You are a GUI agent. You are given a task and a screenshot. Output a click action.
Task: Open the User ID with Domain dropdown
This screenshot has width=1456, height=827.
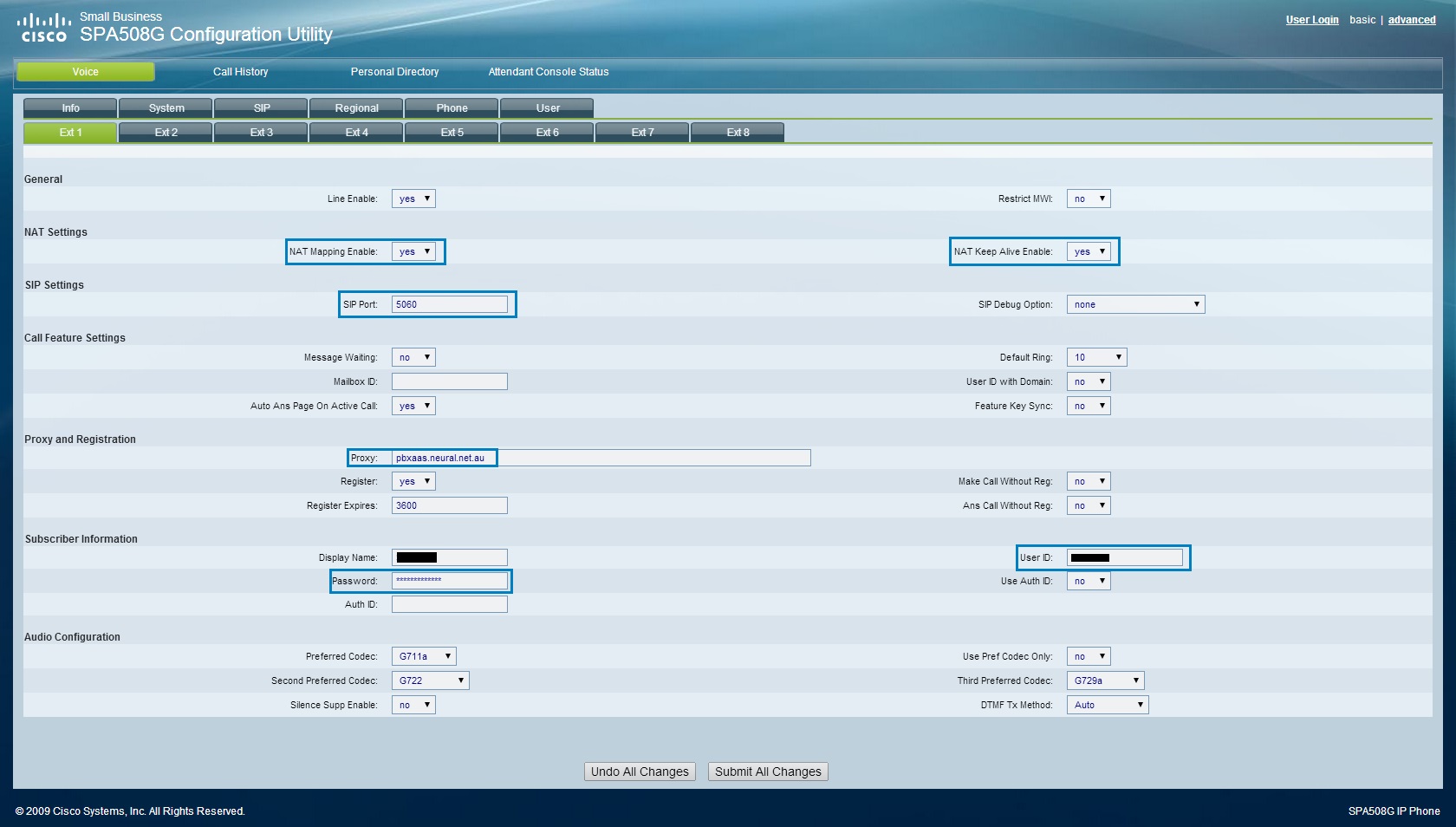click(x=1089, y=381)
